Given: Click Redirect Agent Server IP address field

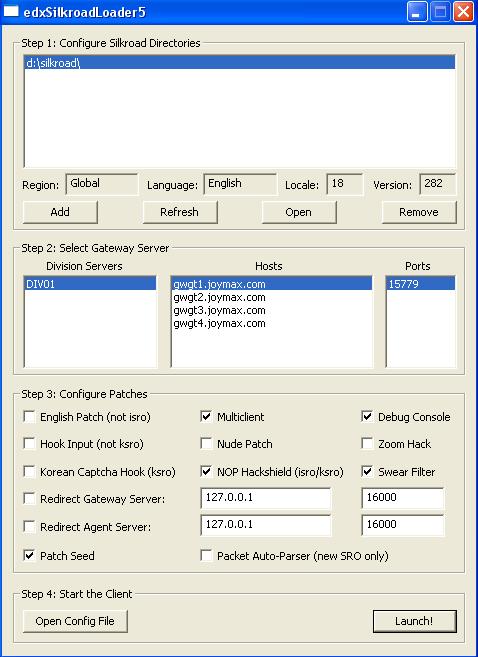Looking at the screenshot, I should (266, 525).
